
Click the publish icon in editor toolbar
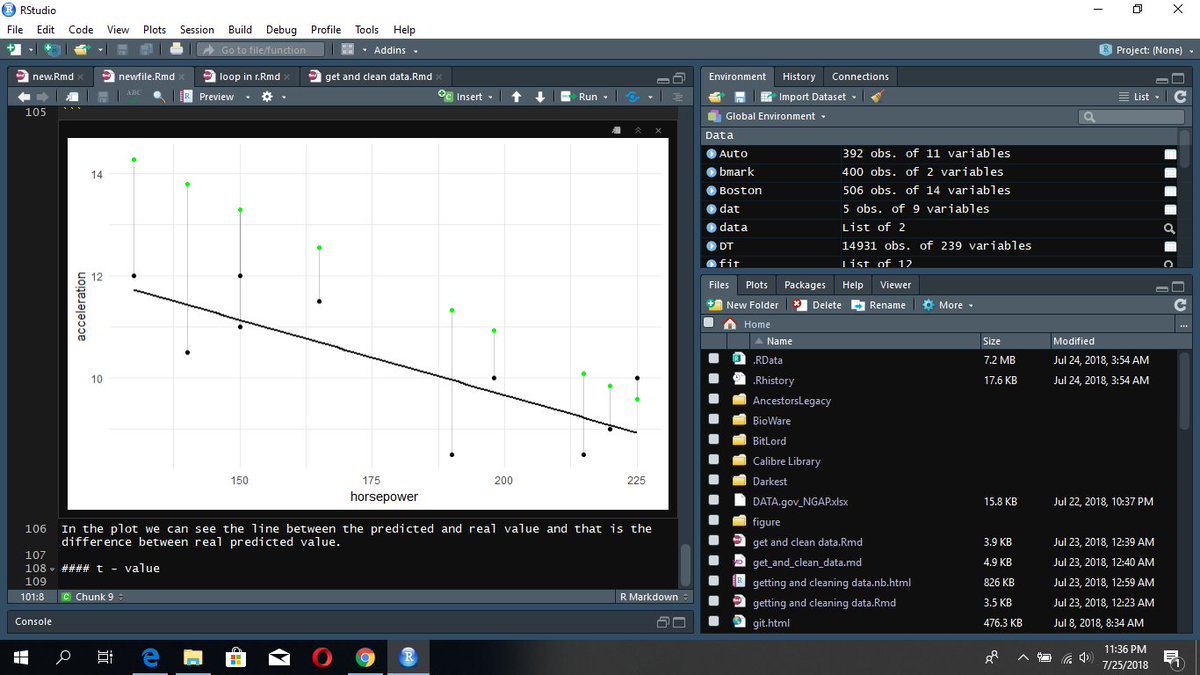pos(632,97)
